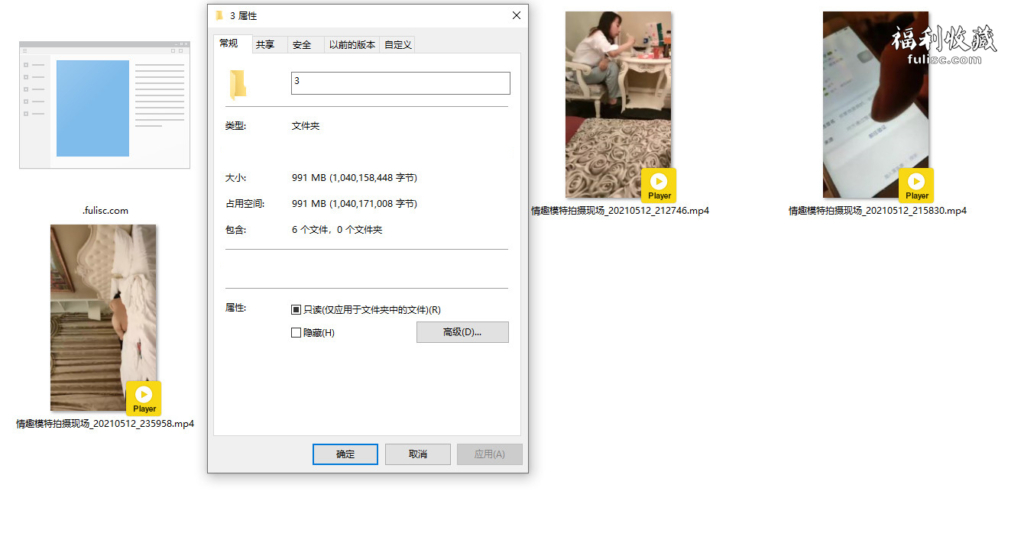Click disk usage value 991 MB (1,040,171,008 字节)
Screen dimensions: 1024x546
(x=354, y=204)
